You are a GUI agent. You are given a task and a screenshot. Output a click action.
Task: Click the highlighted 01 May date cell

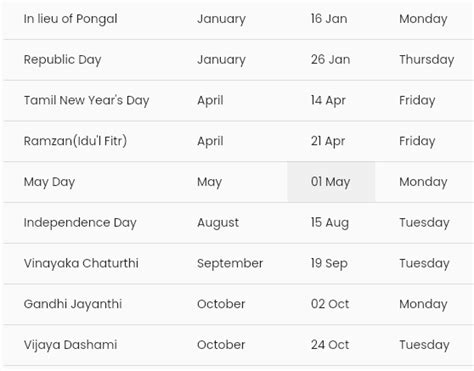(331, 182)
